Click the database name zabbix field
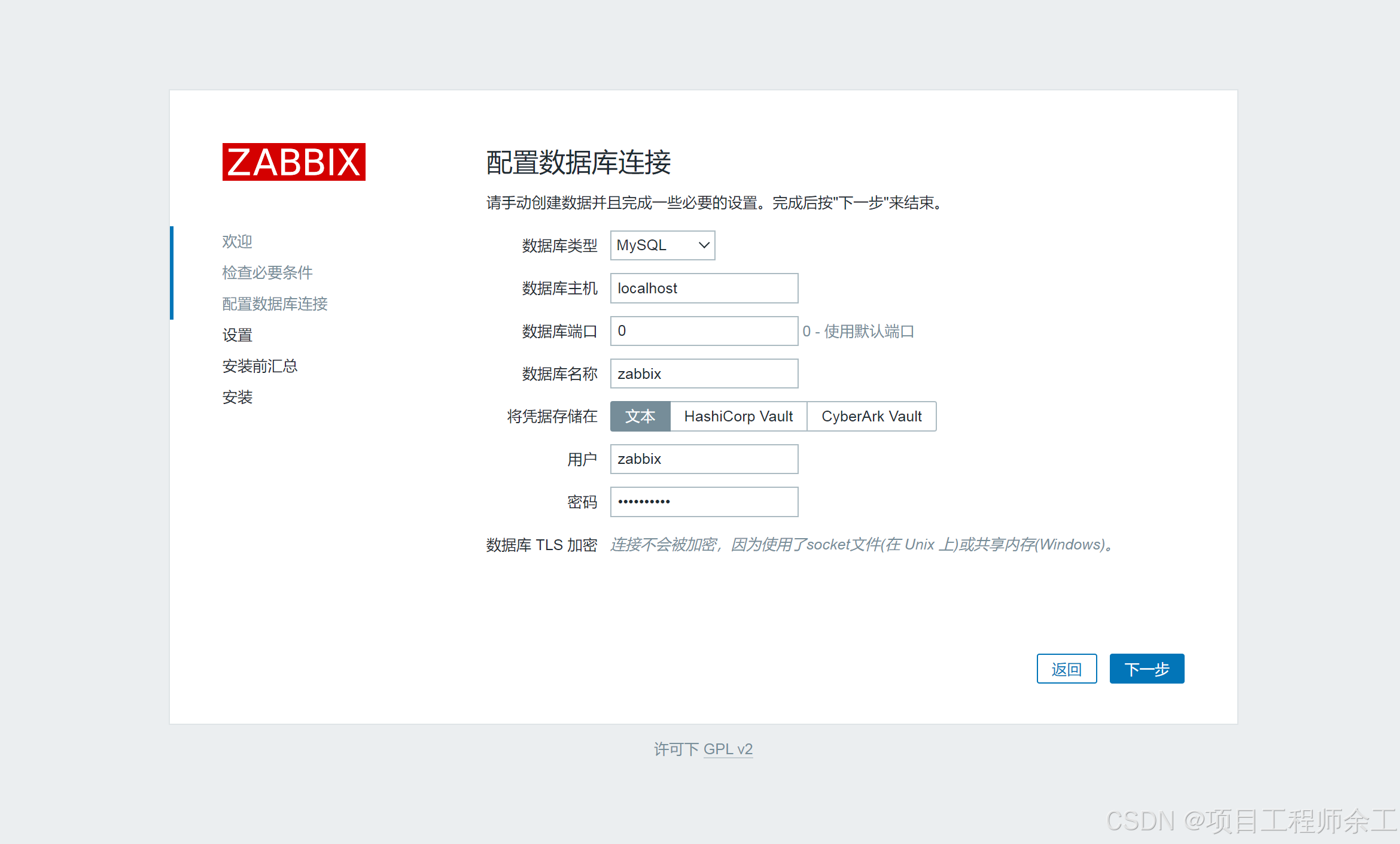Screen dimensions: 1400x844 (704, 374)
